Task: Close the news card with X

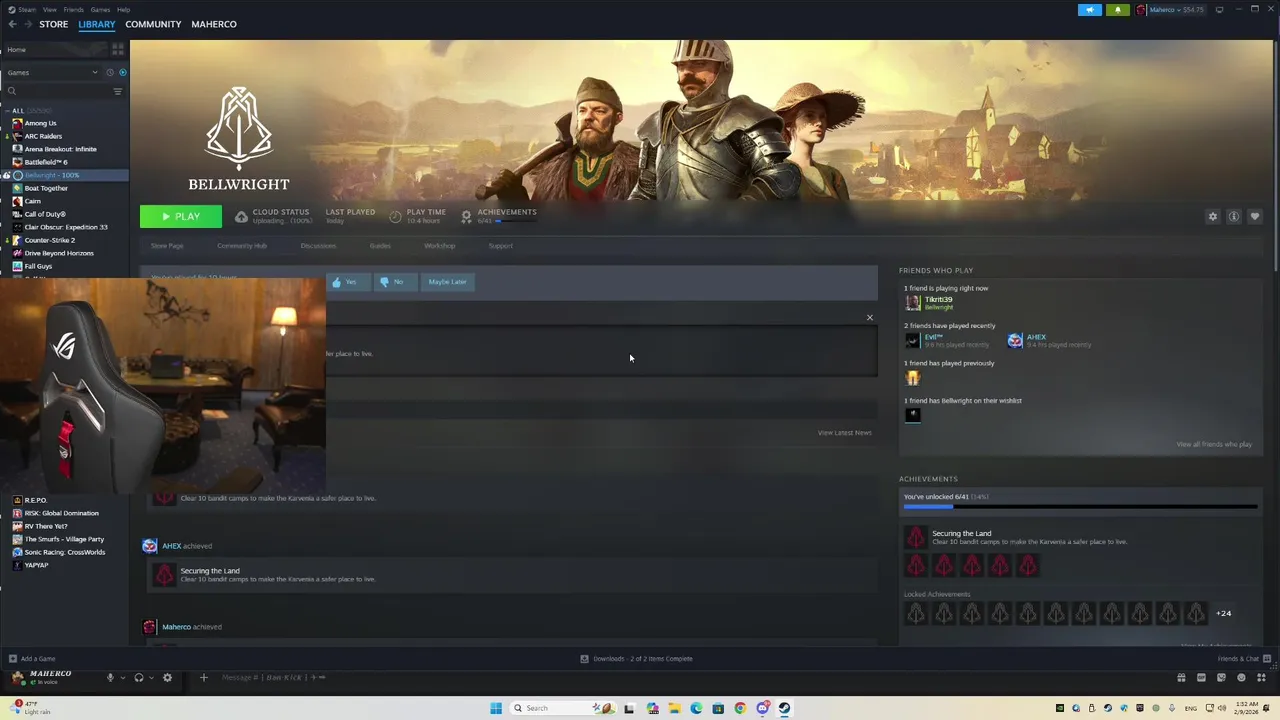Action: (869, 317)
